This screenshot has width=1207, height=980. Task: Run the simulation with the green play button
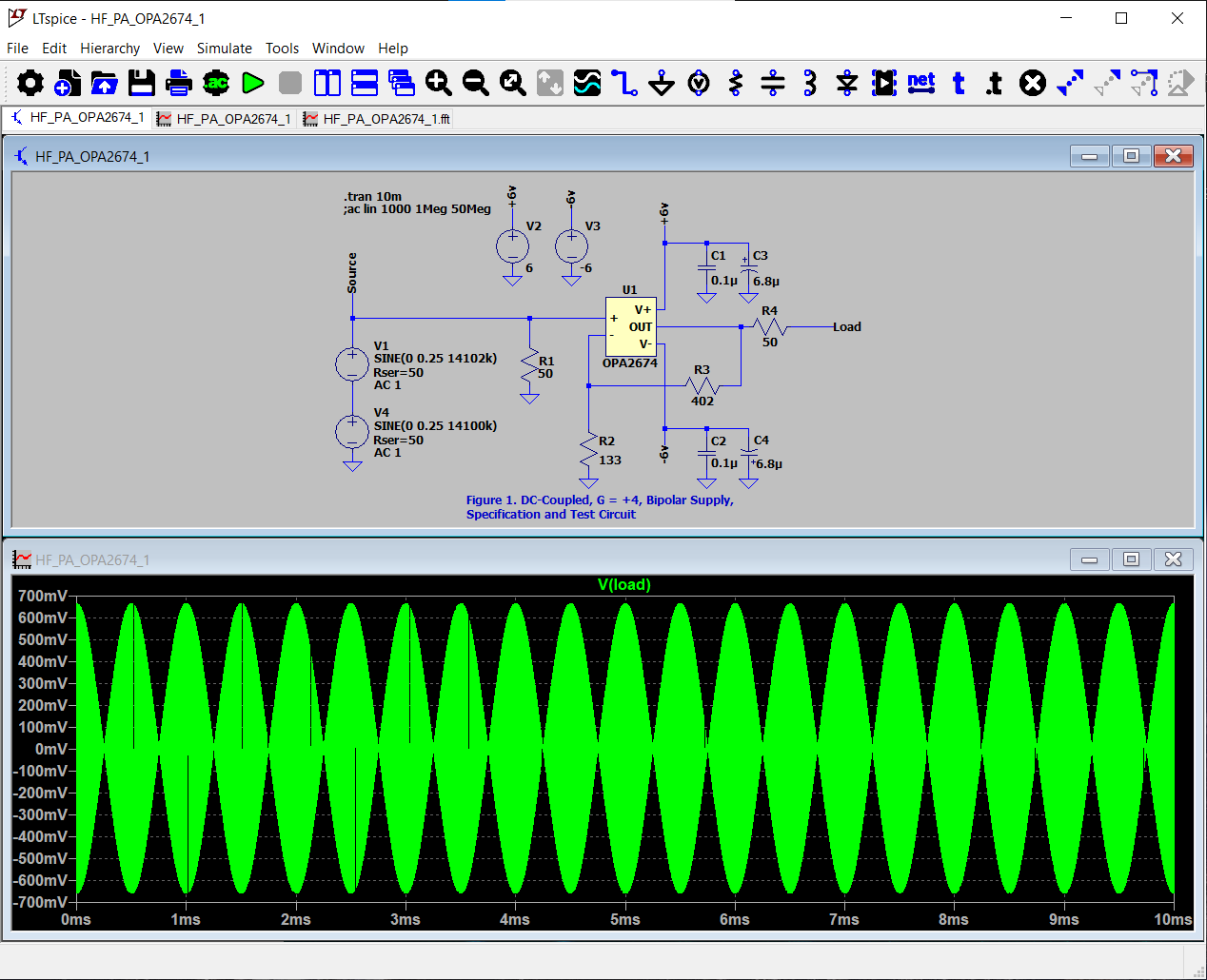pyautogui.click(x=253, y=84)
